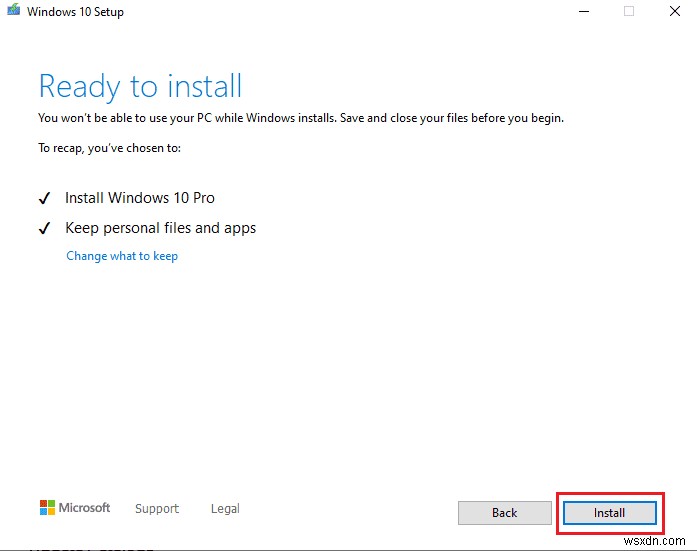Open the Legal link
This screenshot has width=697, height=551.
[x=225, y=508]
